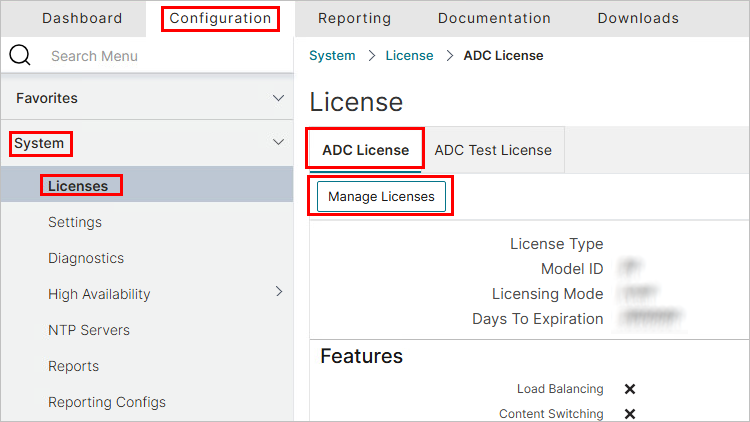Screen dimensions: 750x422
Task: Collapse the System section chevron
Action: tap(279, 143)
